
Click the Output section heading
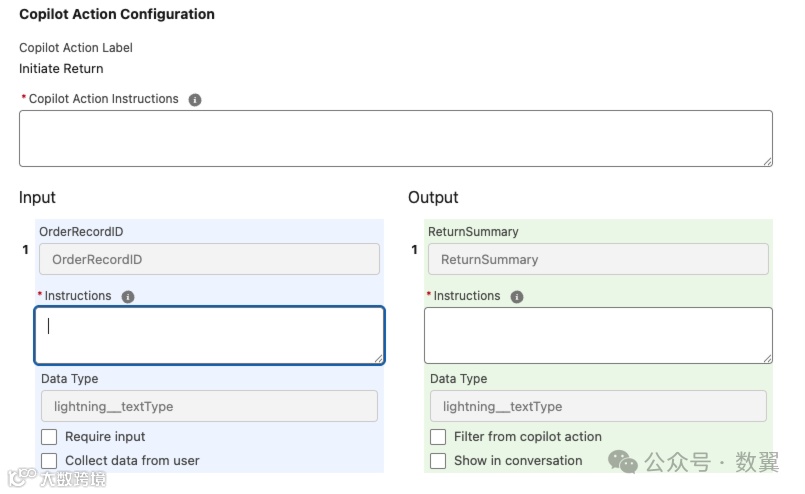(433, 198)
